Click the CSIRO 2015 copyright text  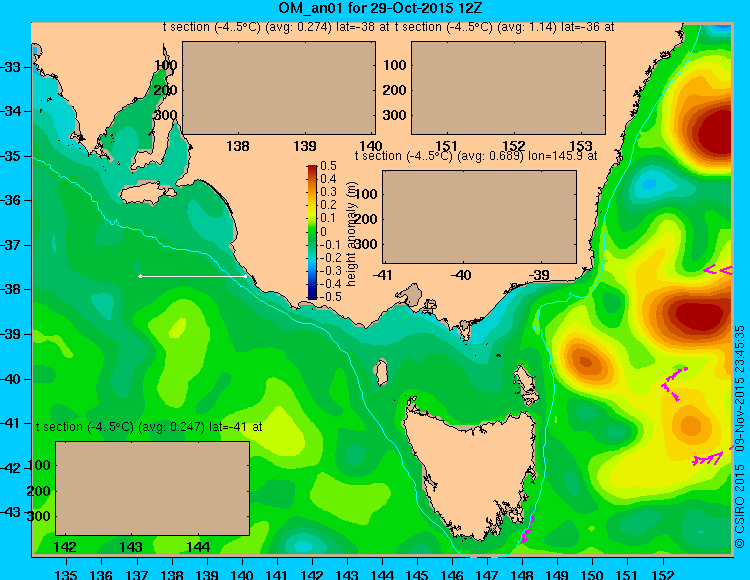(x=739, y=506)
